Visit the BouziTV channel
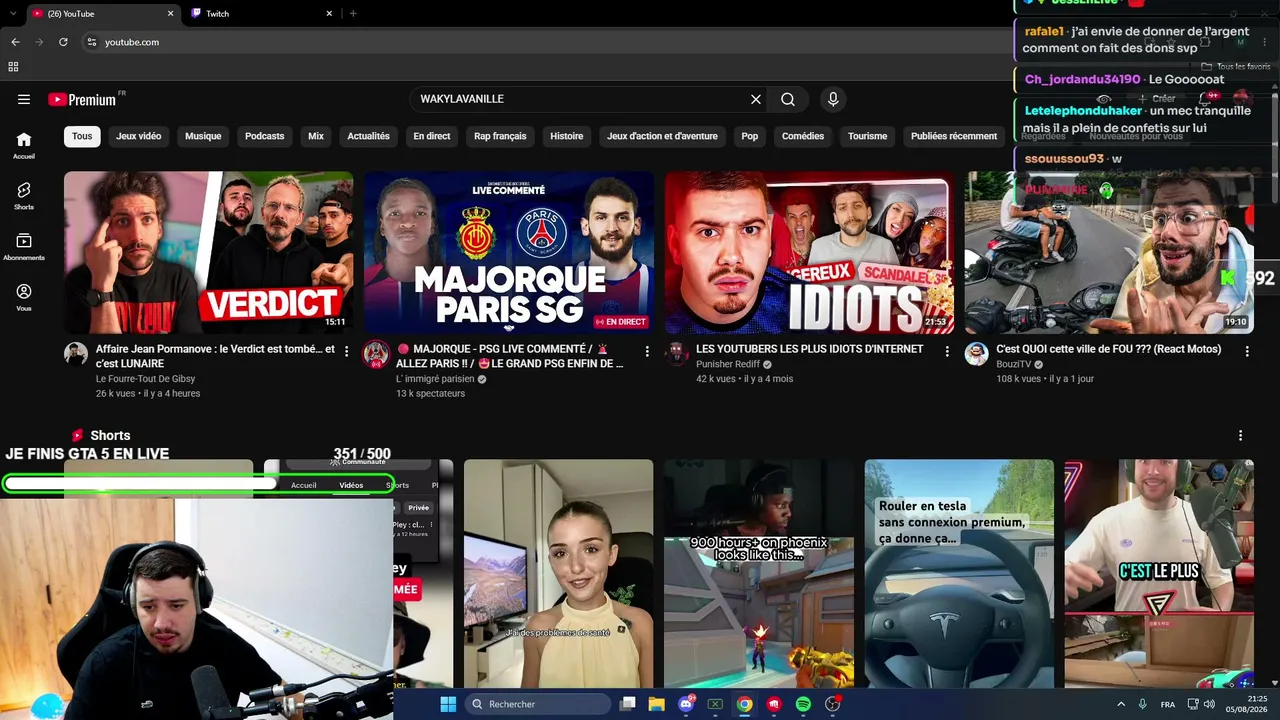The image size is (1280, 720). point(1016,364)
